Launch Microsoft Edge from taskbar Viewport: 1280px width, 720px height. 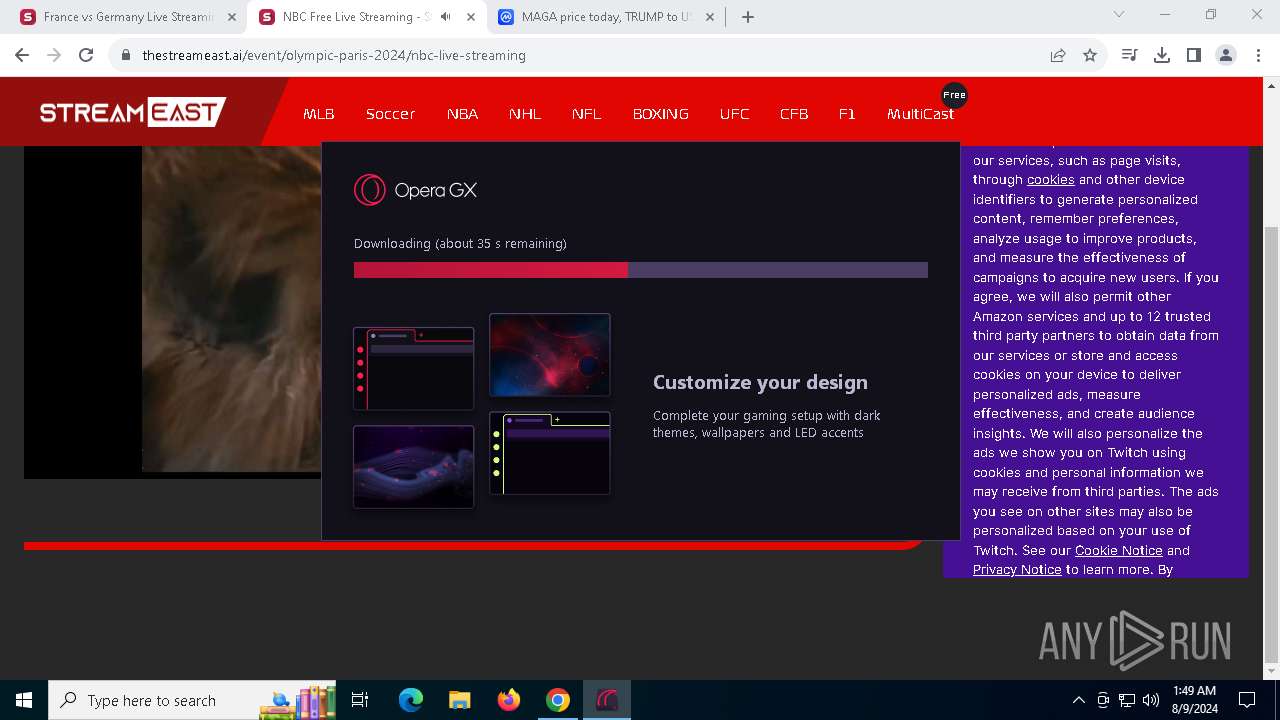(411, 700)
